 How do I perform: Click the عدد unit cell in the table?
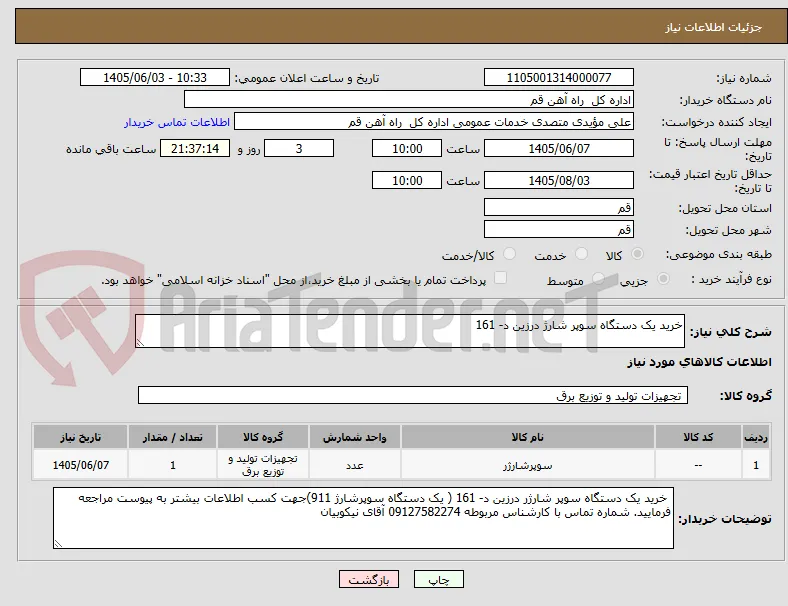(354, 465)
